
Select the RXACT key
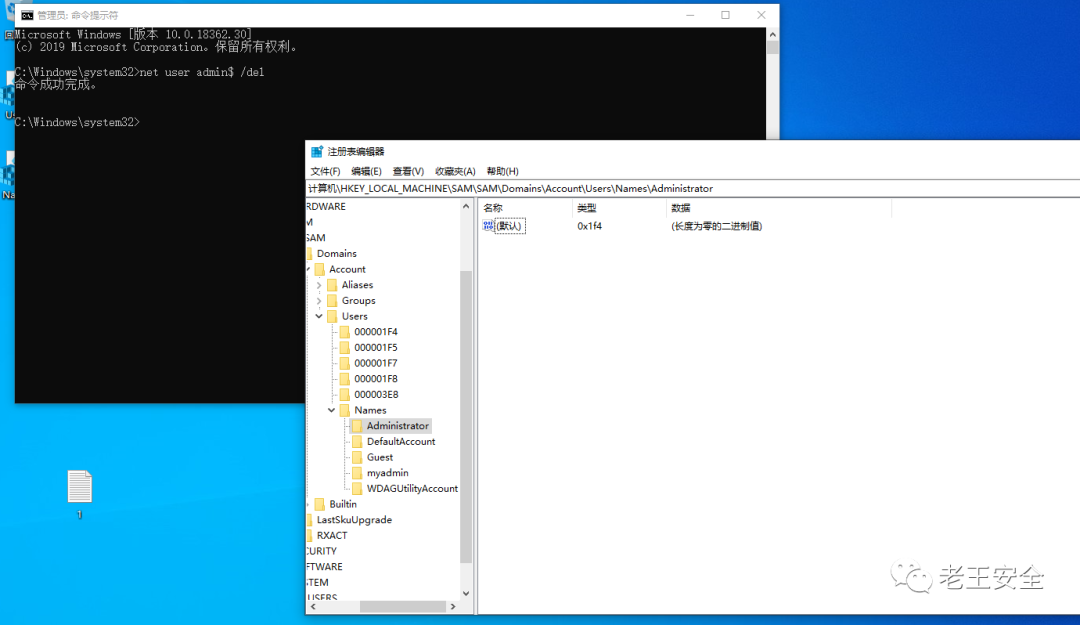coord(332,535)
